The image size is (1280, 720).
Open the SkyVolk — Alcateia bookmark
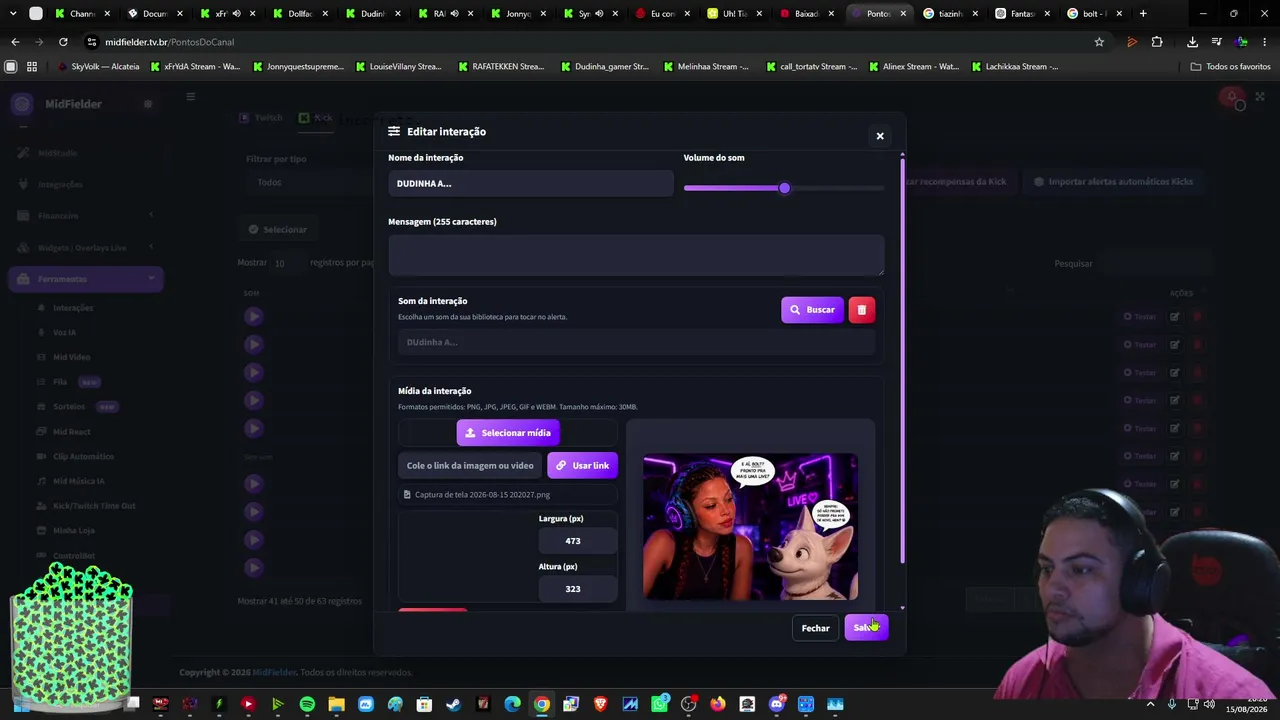(x=98, y=67)
